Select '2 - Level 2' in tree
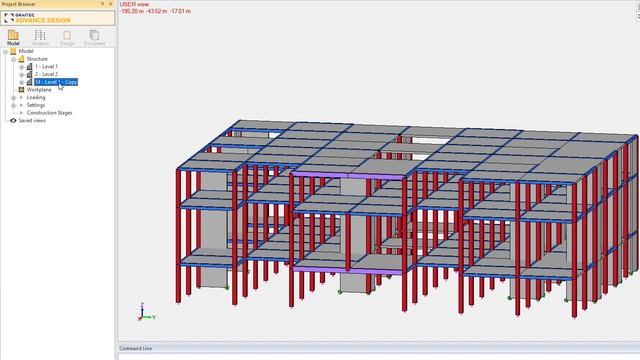The image size is (640, 360). tap(46, 74)
